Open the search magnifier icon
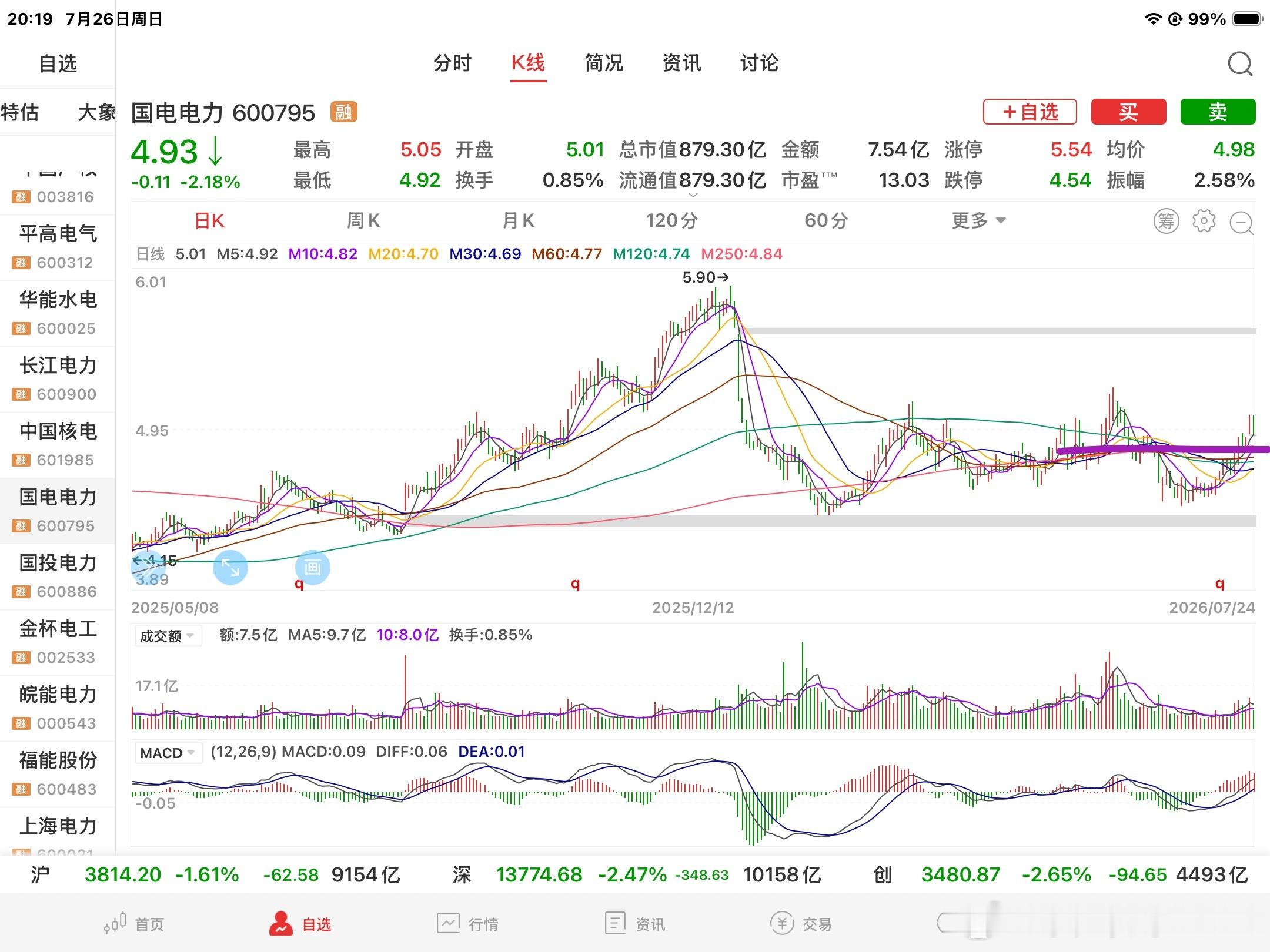The width and height of the screenshot is (1270, 952). [x=1240, y=63]
